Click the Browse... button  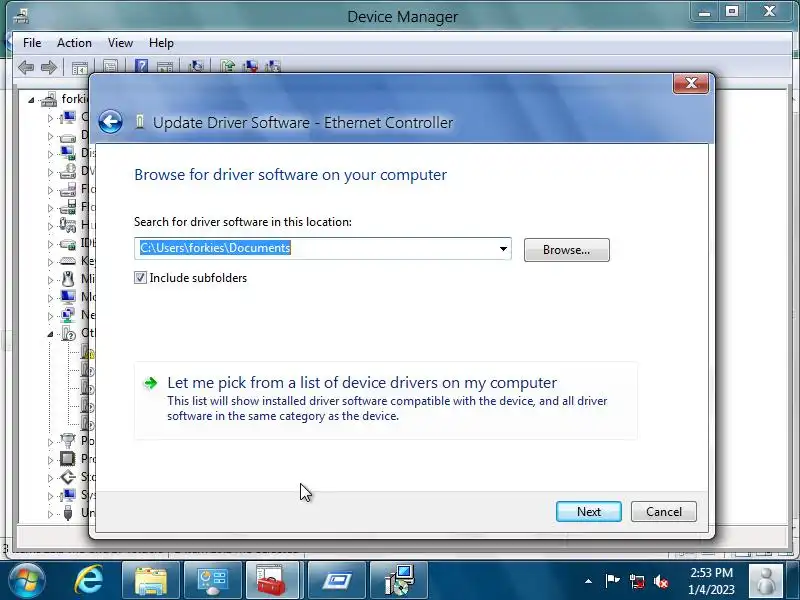coord(566,250)
